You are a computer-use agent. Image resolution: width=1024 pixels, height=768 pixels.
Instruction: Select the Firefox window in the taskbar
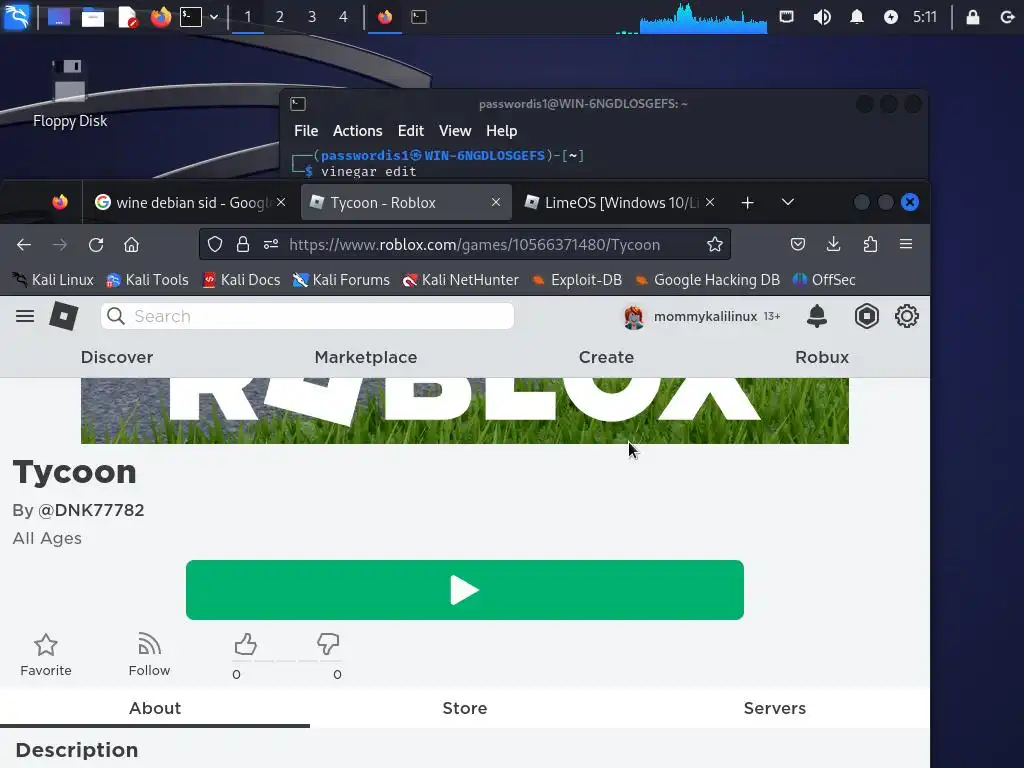(385, 16)
